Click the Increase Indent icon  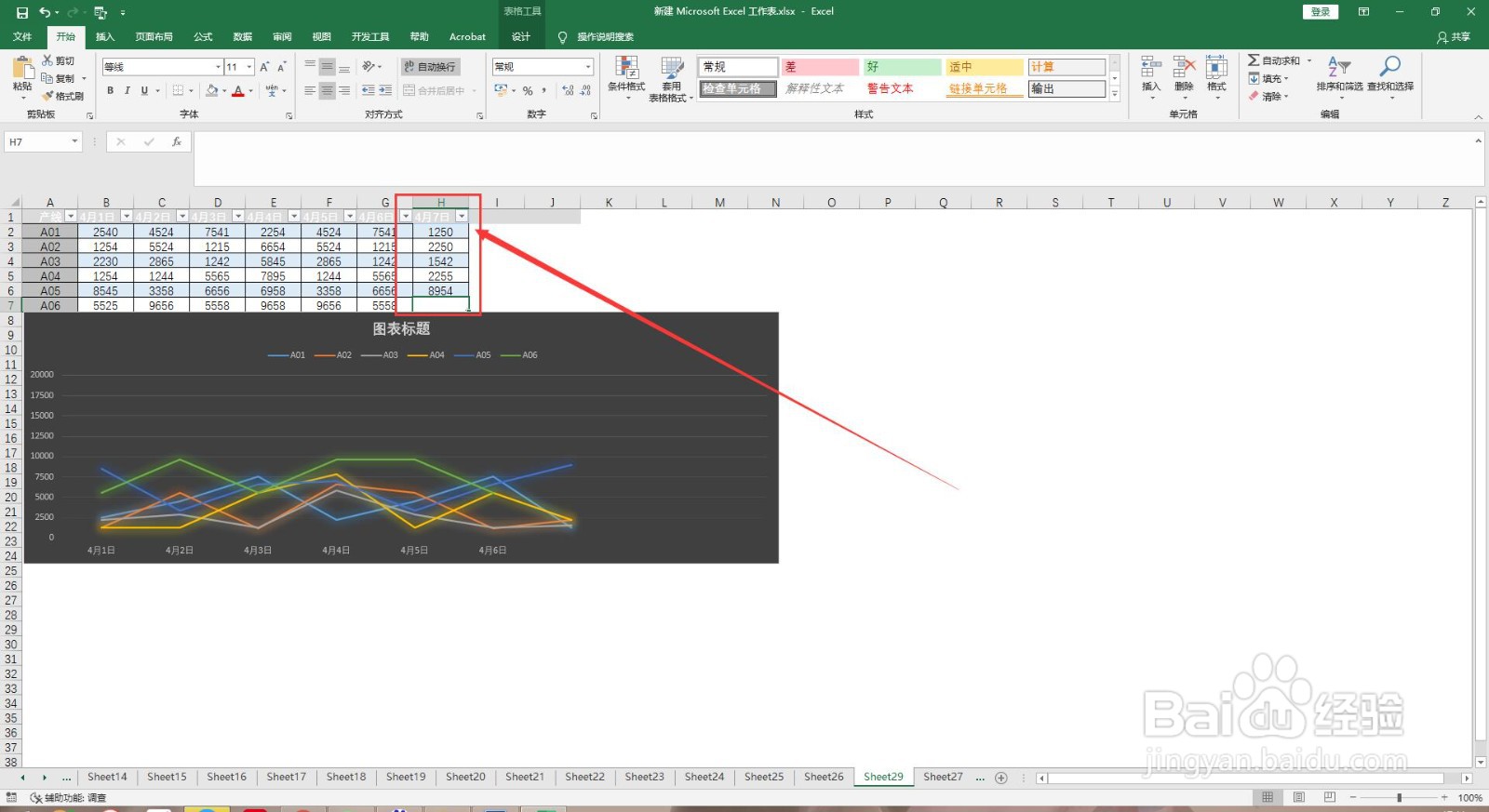(385, 90)
